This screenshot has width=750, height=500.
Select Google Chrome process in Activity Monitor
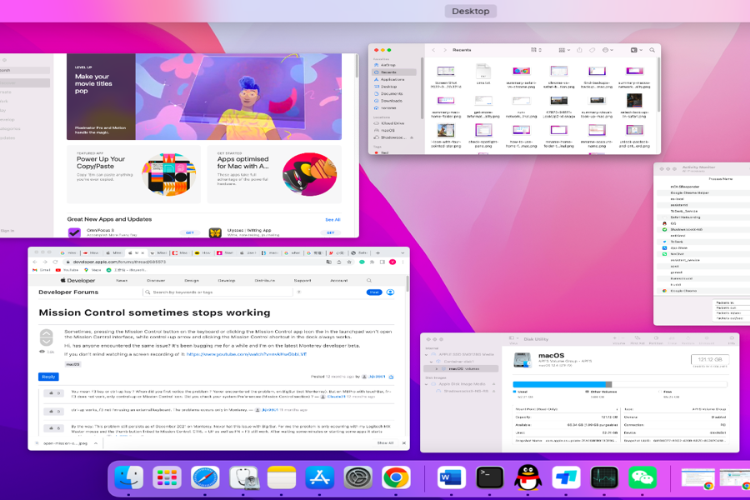[684, 291]
